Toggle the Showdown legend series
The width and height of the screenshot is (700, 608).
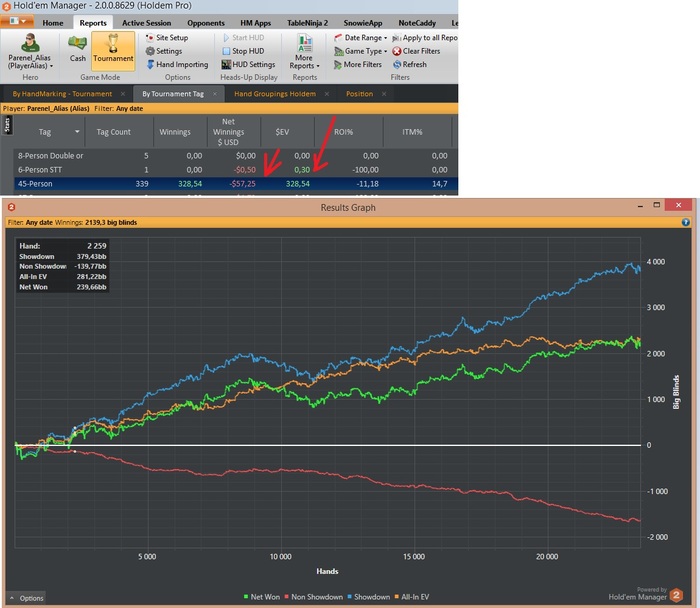click(x=368, y=597)
